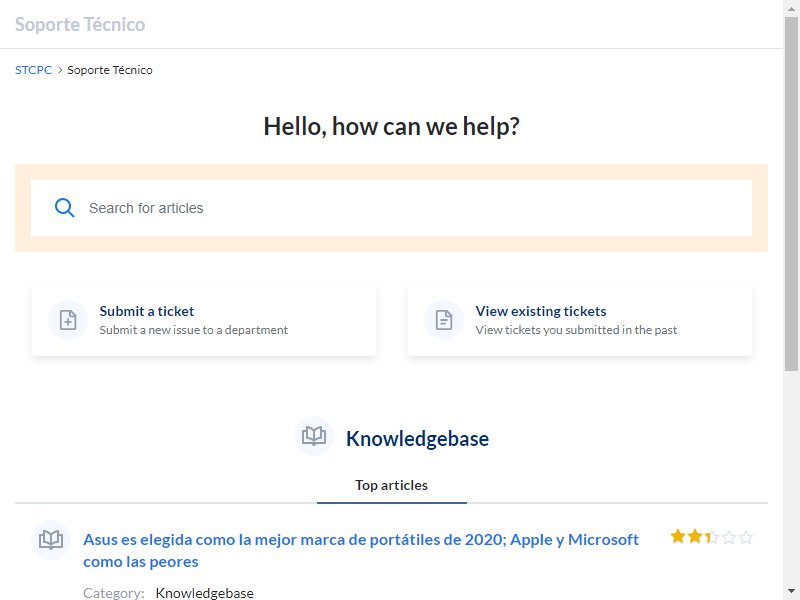Image resolution: width=800 pixels, height=600 pixels.
Task: Open the STCPC breadcrumb link
Action: [x=33, y=70]
